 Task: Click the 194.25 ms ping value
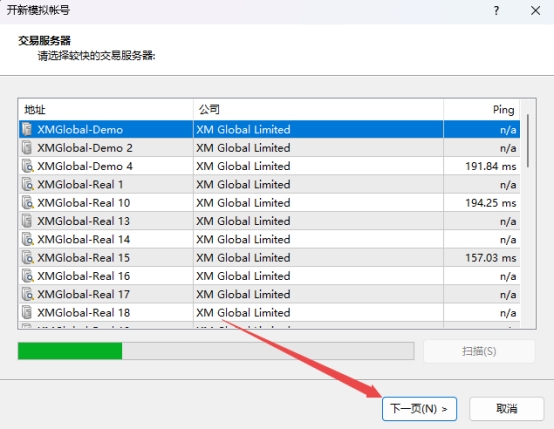(491, 203)
